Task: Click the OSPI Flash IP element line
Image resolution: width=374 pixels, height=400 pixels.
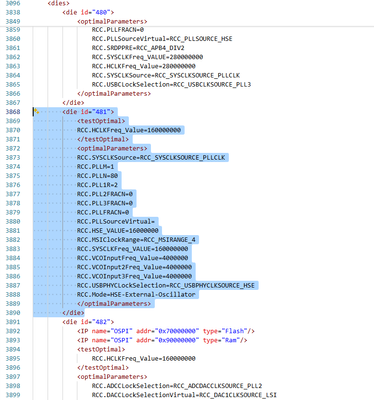Action: [x=166, y=331]
